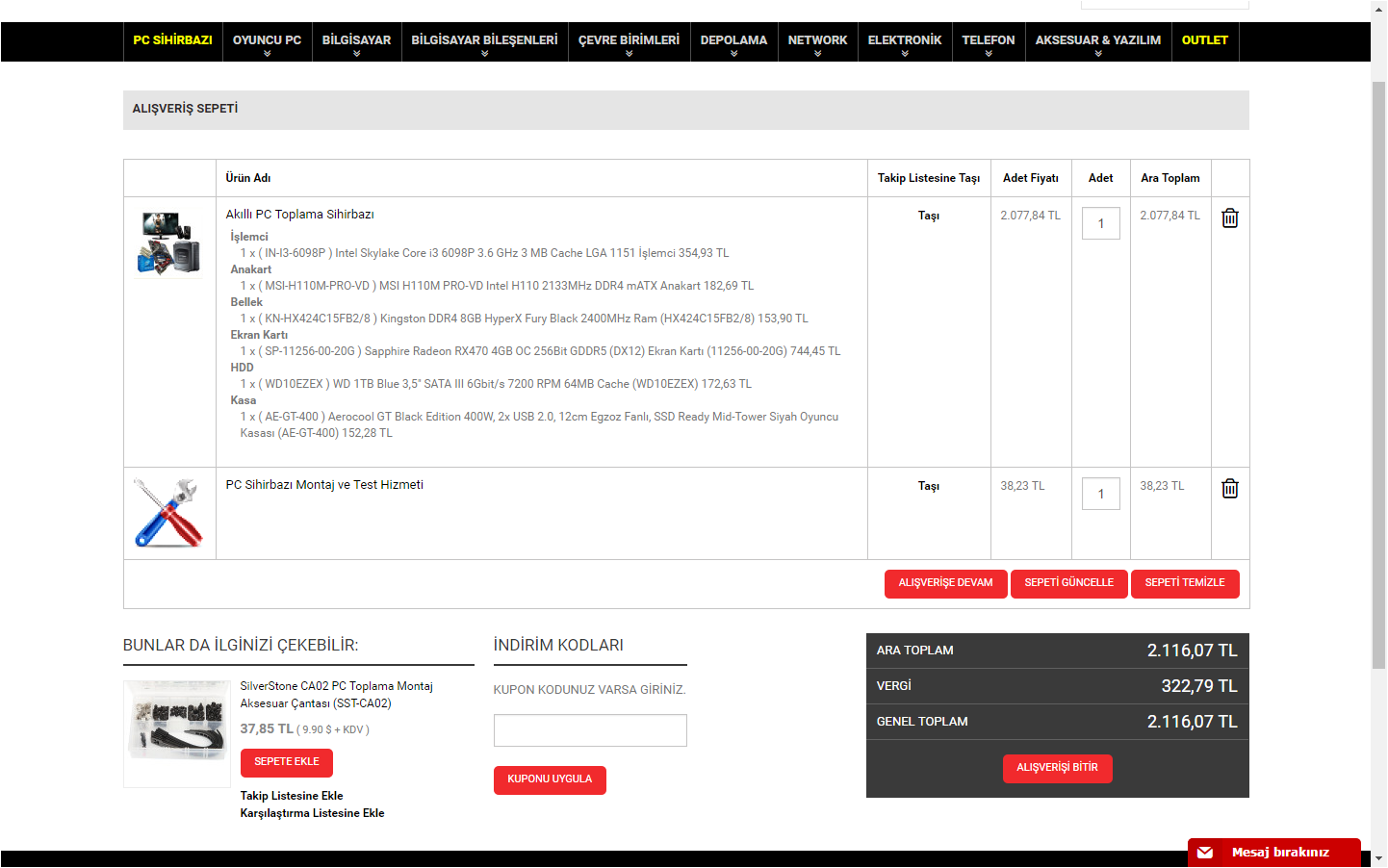Select the MSI H110M PRO-VD Anakart line

[x=498, y=286]
